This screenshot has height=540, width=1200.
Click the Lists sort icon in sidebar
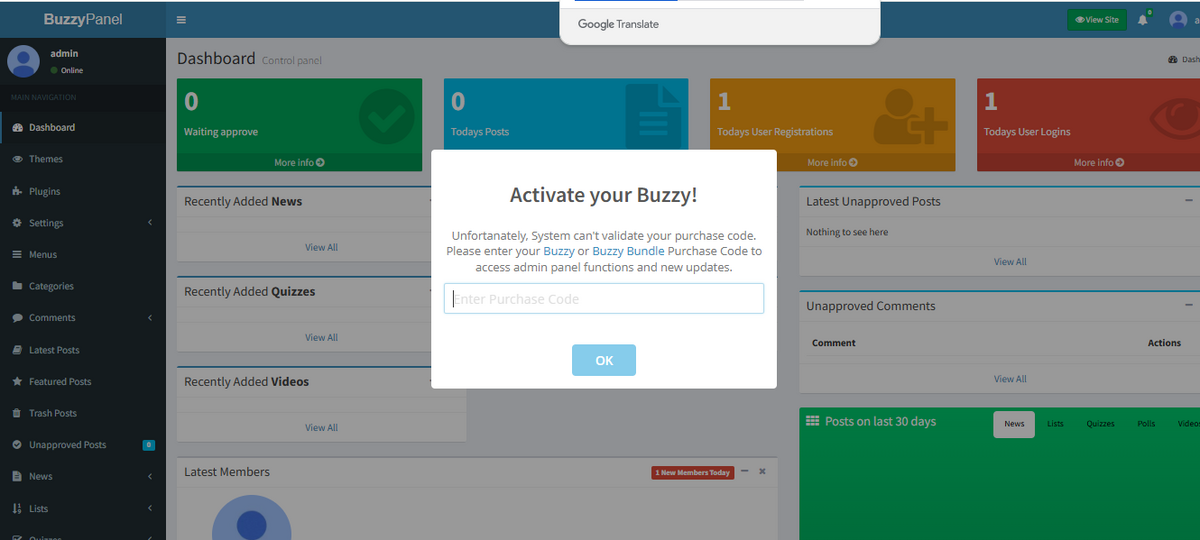pyautogui.click(x=17, y=508)
